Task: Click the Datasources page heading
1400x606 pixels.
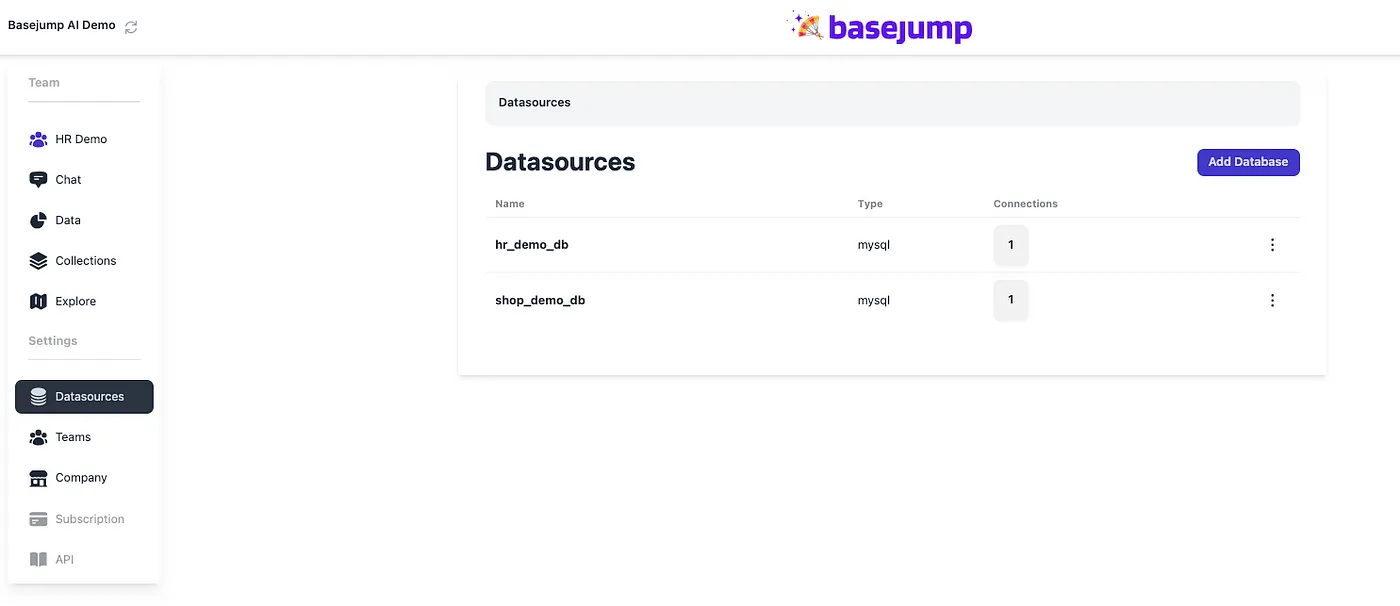Action: pos(560,162)
